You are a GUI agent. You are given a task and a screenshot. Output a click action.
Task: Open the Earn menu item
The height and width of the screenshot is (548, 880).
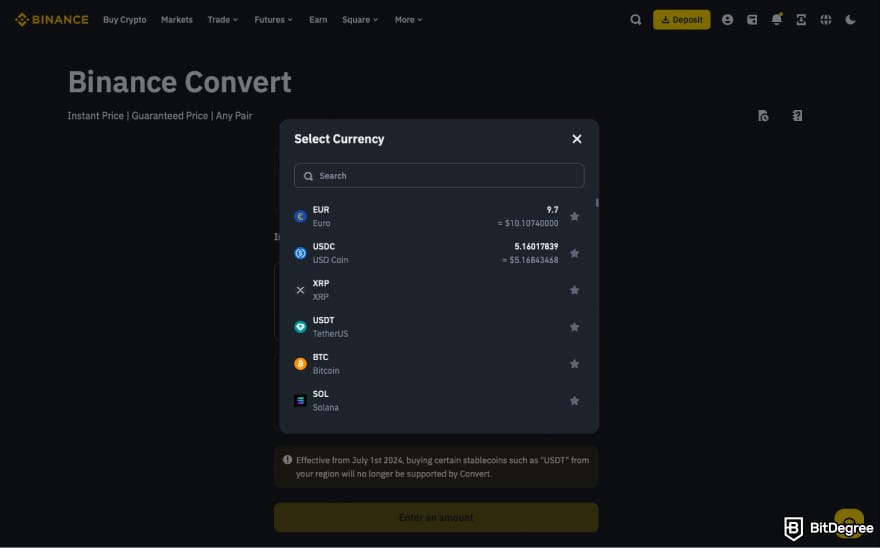(x=318, y=19)
